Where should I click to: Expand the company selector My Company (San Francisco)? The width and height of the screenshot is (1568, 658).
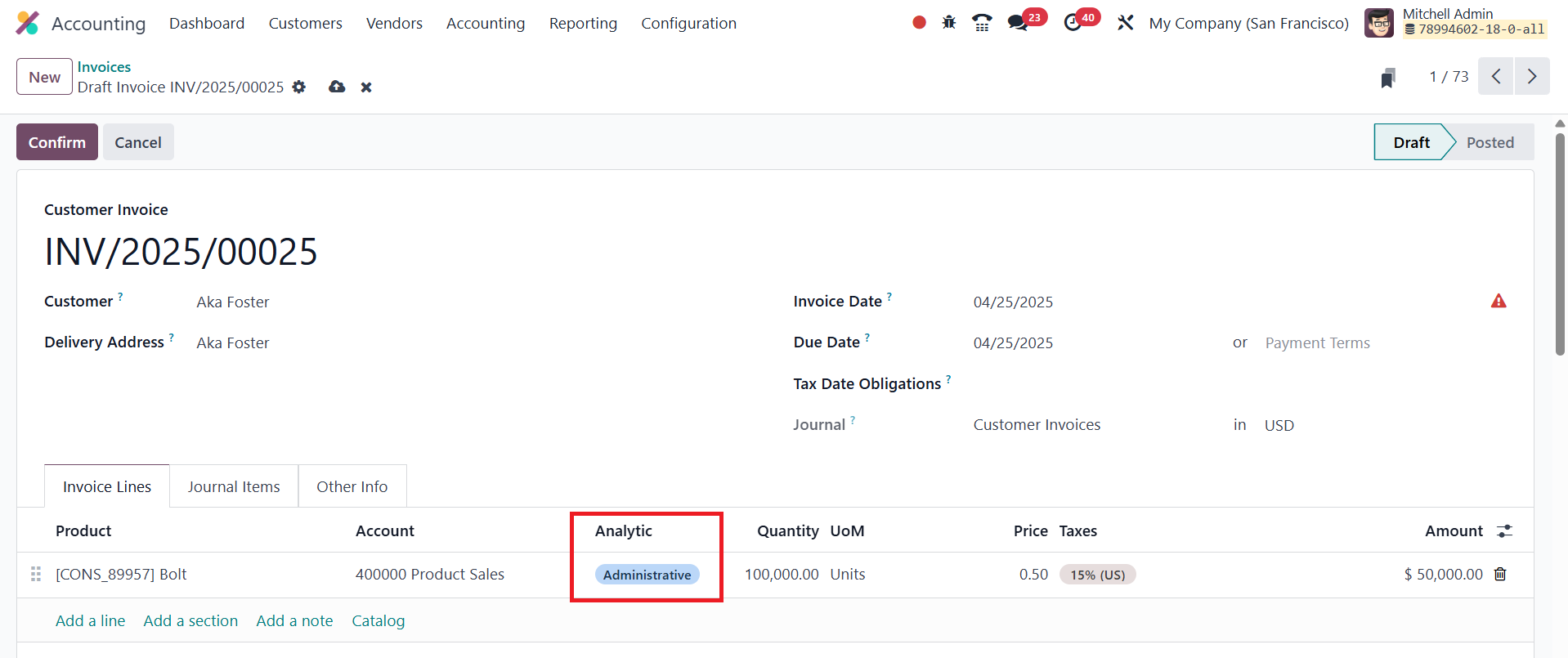tap(1248, 23)
